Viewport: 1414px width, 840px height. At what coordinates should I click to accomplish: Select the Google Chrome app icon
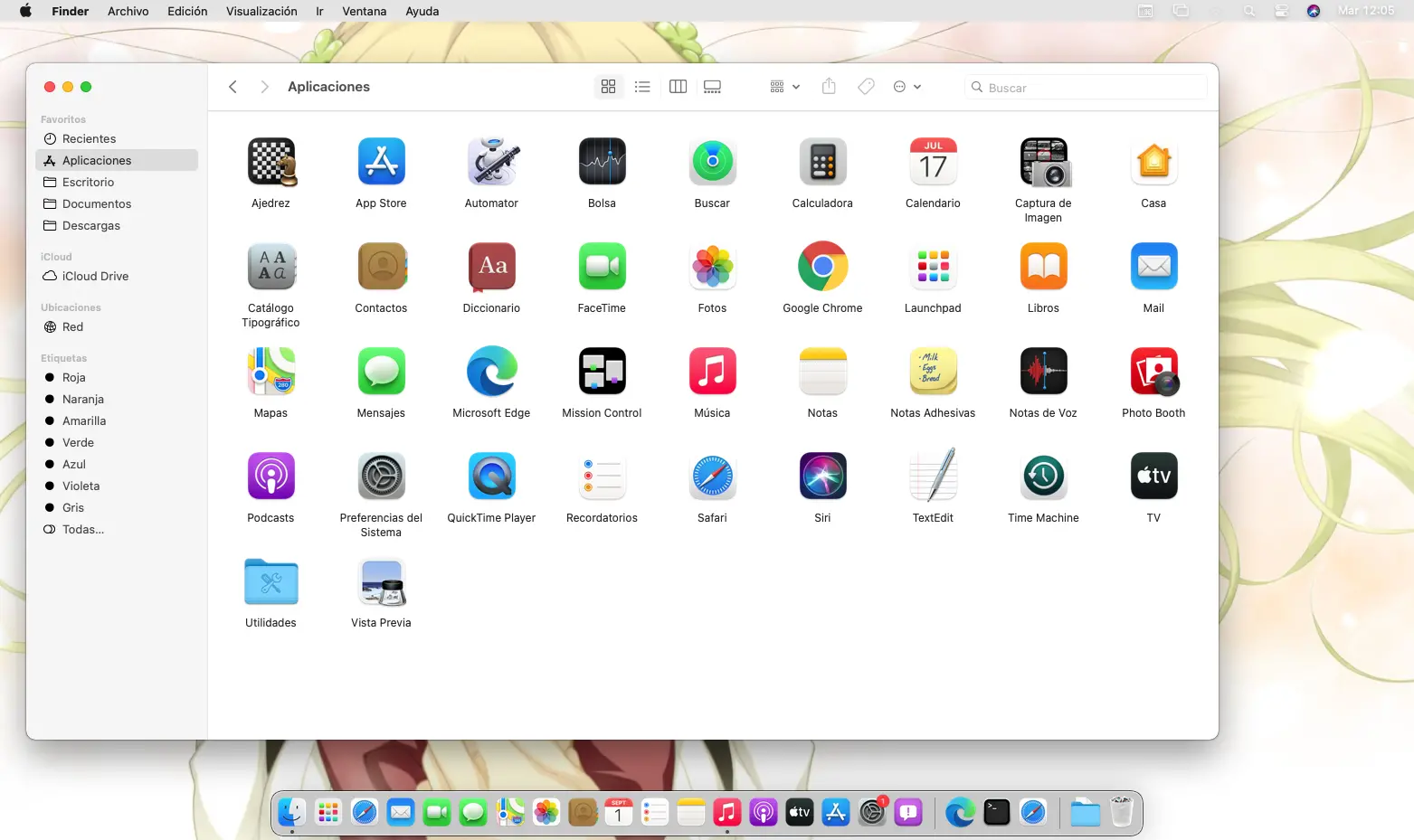point(822,267)
